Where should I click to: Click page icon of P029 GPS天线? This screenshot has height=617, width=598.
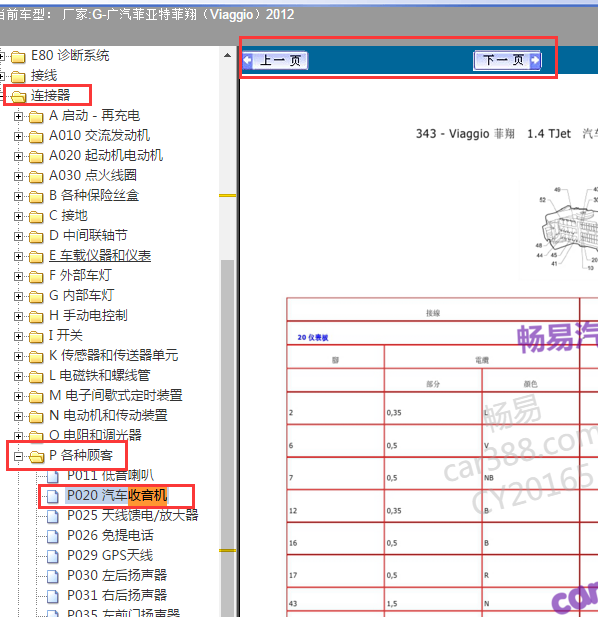tap(53, 557)
